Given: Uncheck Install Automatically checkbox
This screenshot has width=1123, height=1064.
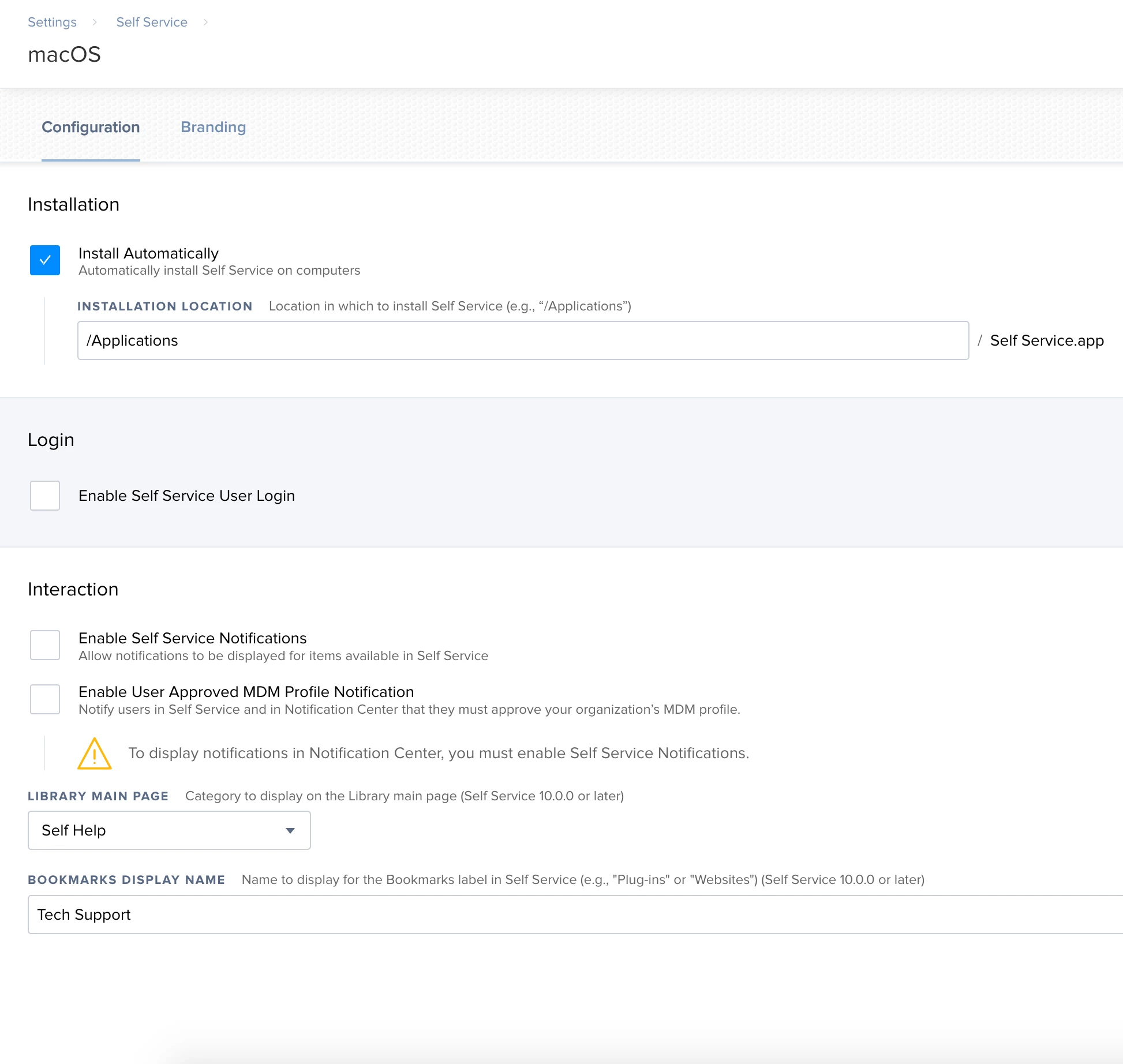Looking at the screenshot, I should (x=45, y=260).
